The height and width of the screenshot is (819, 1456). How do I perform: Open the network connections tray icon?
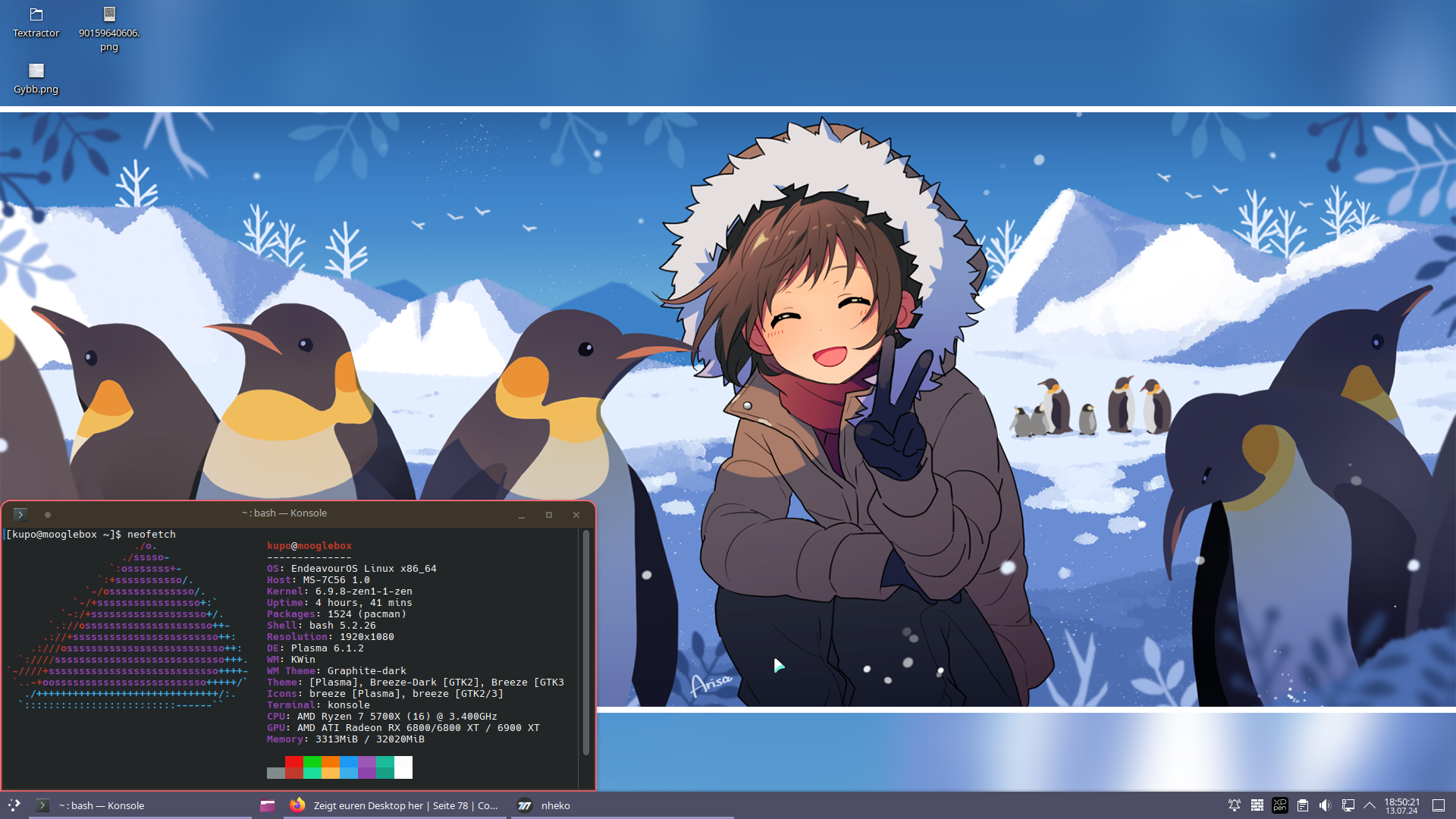point(1348,805)
